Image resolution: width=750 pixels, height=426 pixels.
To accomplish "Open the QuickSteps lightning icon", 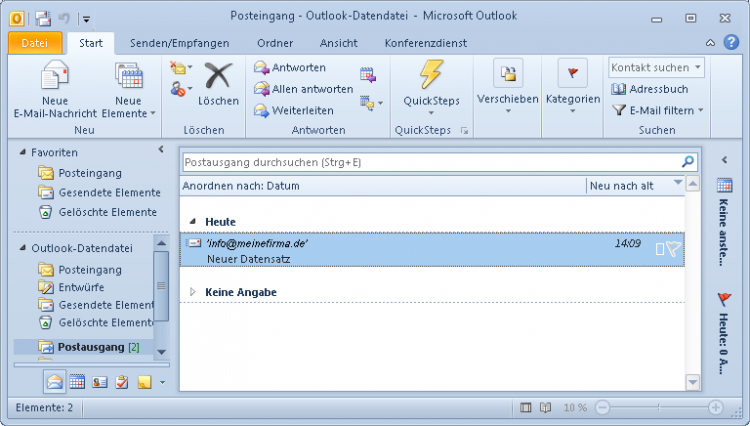I will click(x=430, y=76).
